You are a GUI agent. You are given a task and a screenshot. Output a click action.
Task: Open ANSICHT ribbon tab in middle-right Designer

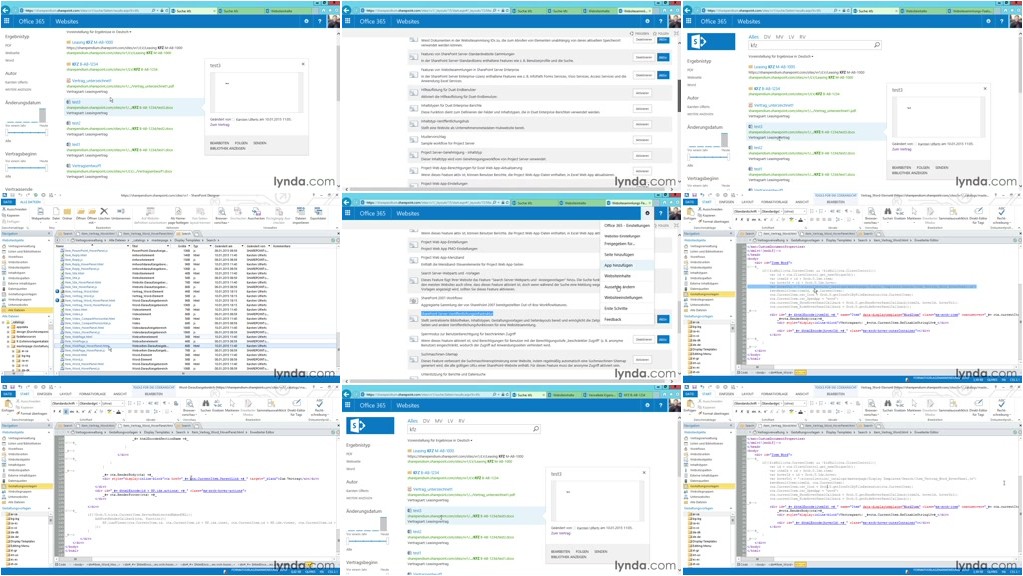802,202
